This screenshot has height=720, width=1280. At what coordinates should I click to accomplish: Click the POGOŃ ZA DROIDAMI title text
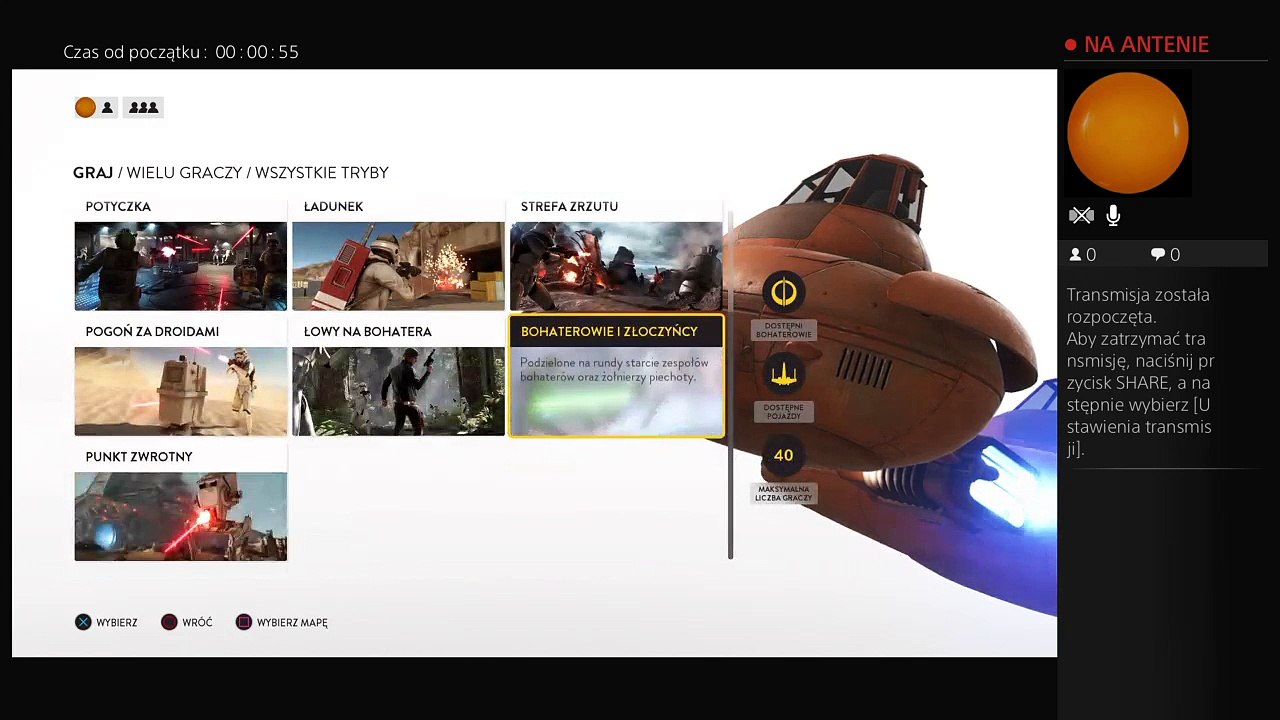(152, 331)
